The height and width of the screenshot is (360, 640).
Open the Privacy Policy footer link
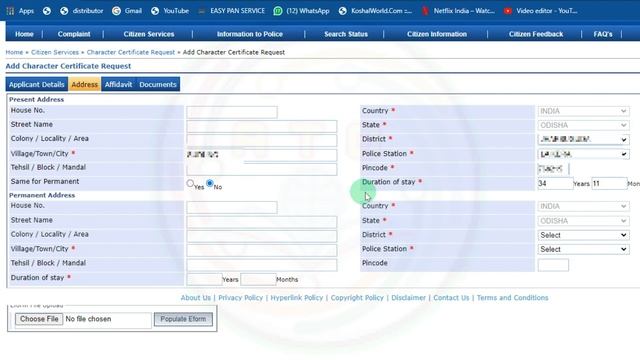point(241,298)
